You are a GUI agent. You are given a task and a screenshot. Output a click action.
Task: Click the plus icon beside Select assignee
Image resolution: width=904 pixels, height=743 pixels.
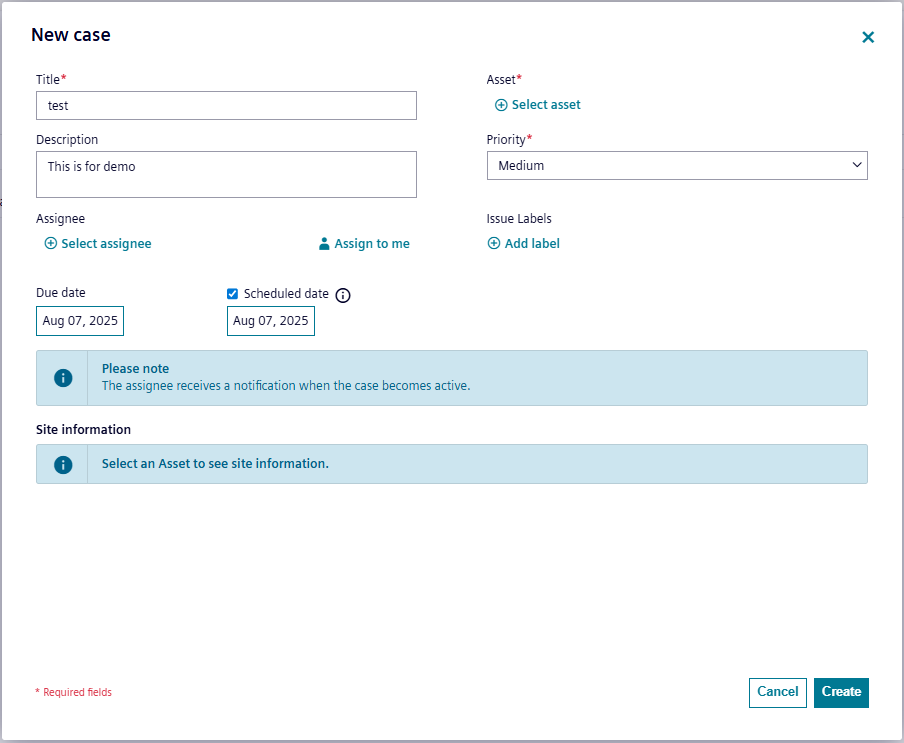tap(51, 244)
